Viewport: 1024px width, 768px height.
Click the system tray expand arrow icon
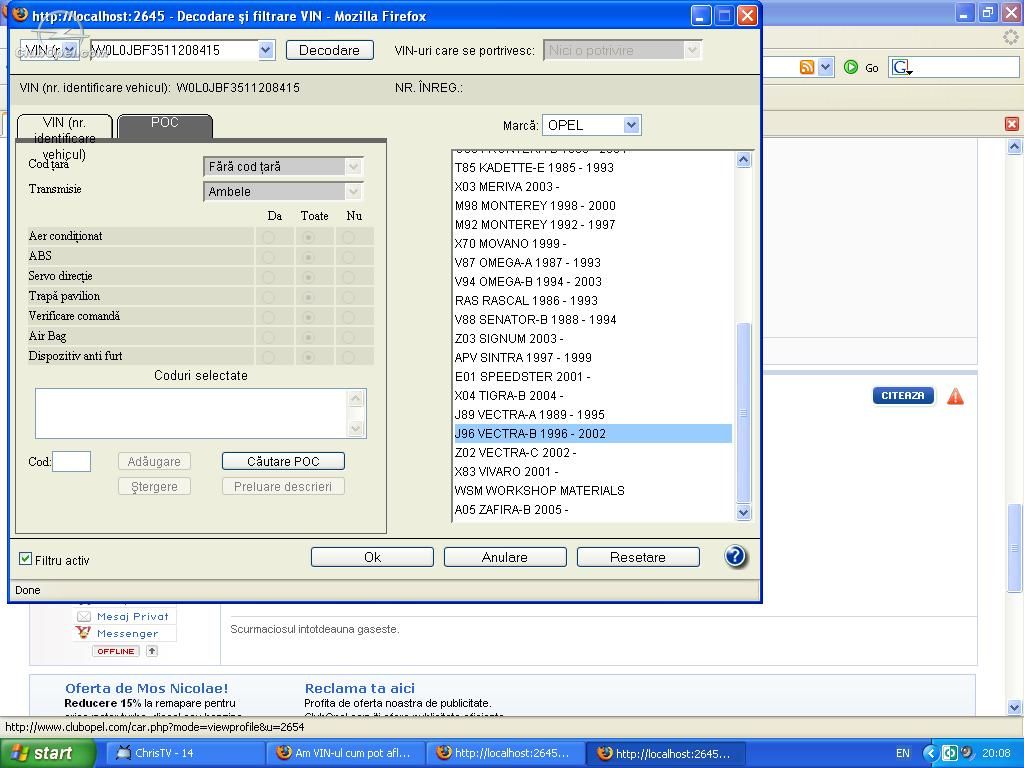pos(931,753)
